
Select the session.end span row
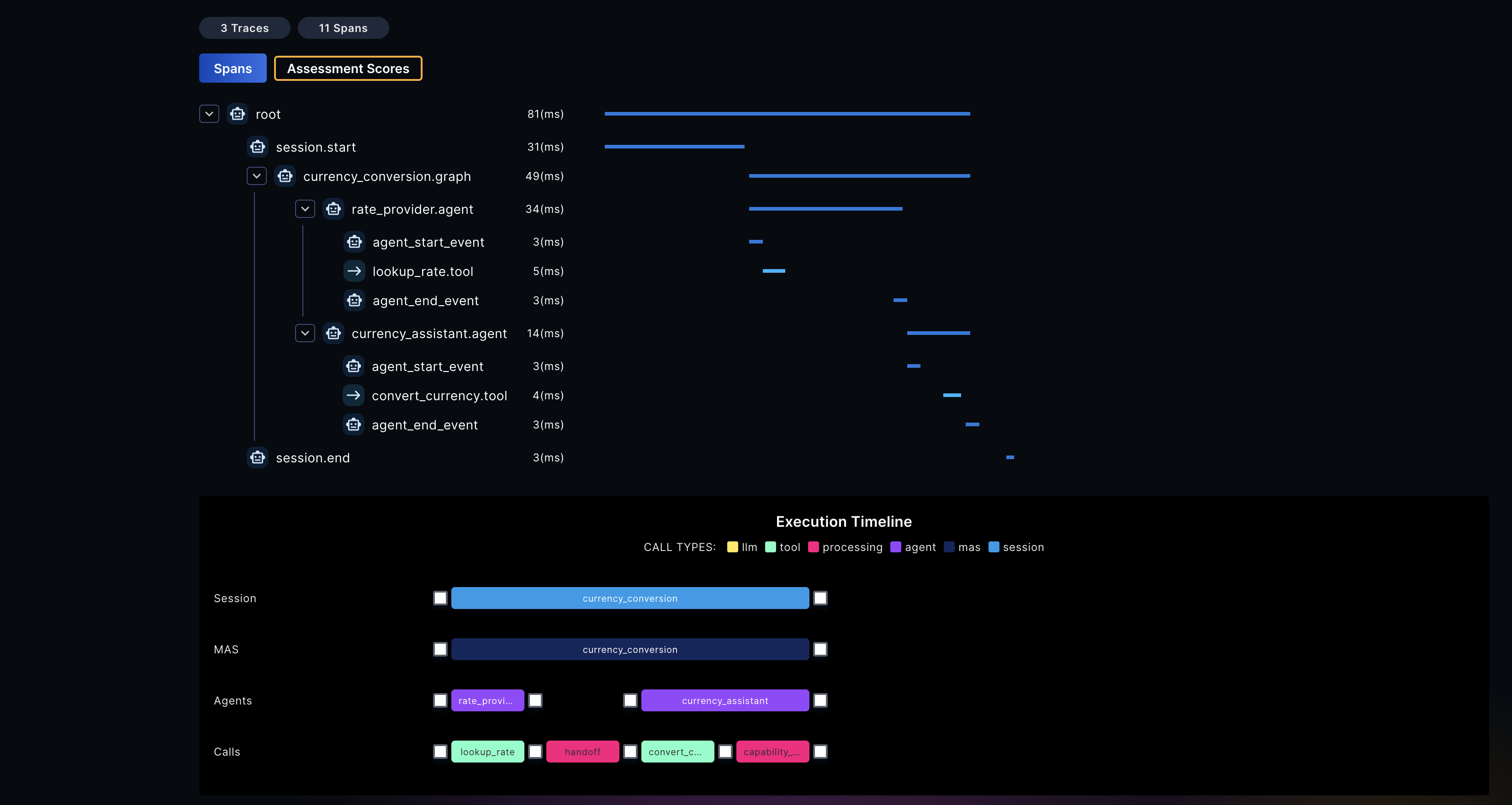pos(405,457)
